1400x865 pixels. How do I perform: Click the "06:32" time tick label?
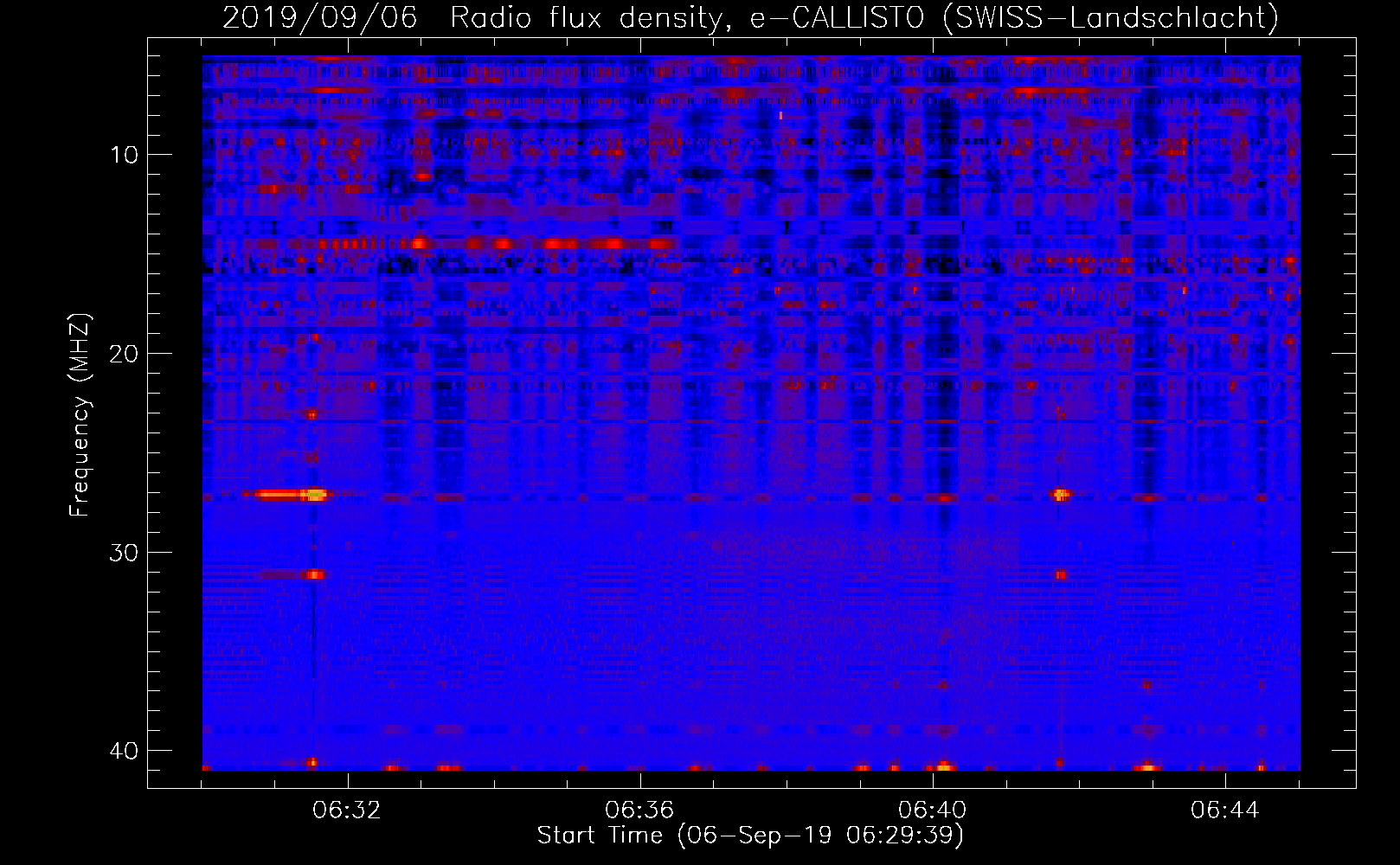[347, 811]
